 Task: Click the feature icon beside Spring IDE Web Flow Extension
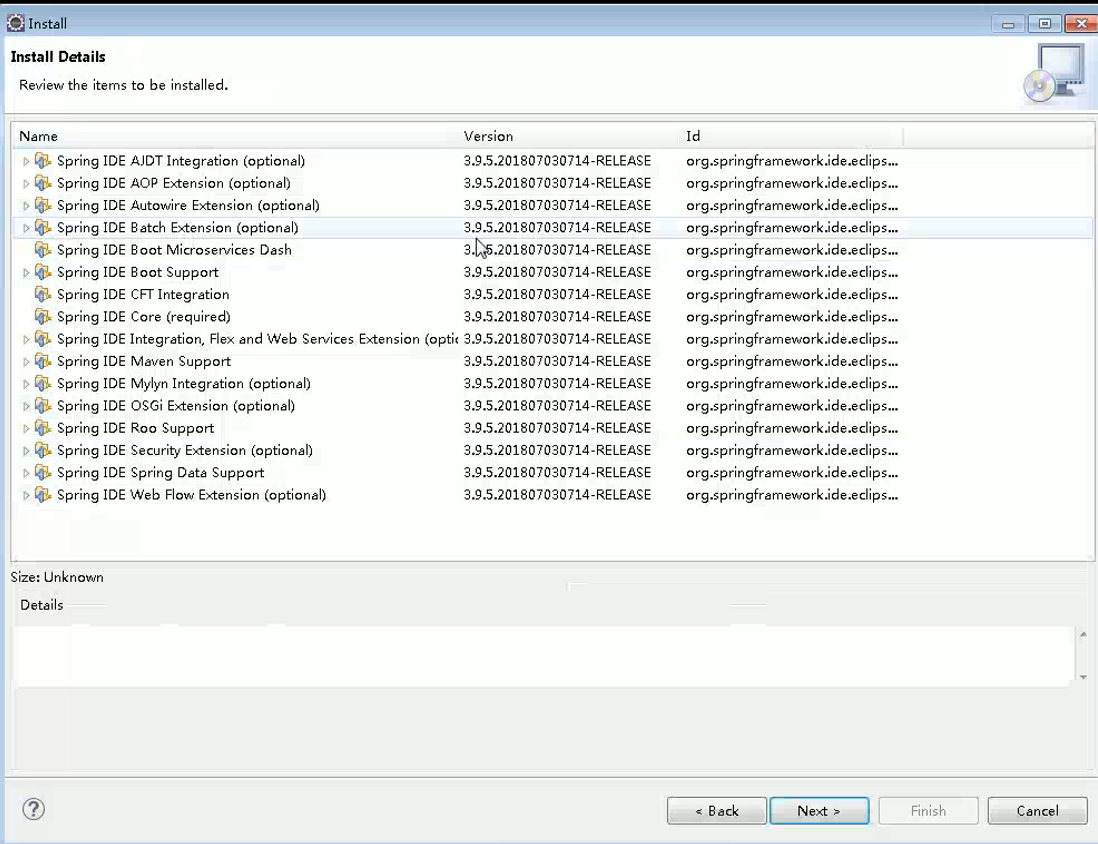pos(43,495)
